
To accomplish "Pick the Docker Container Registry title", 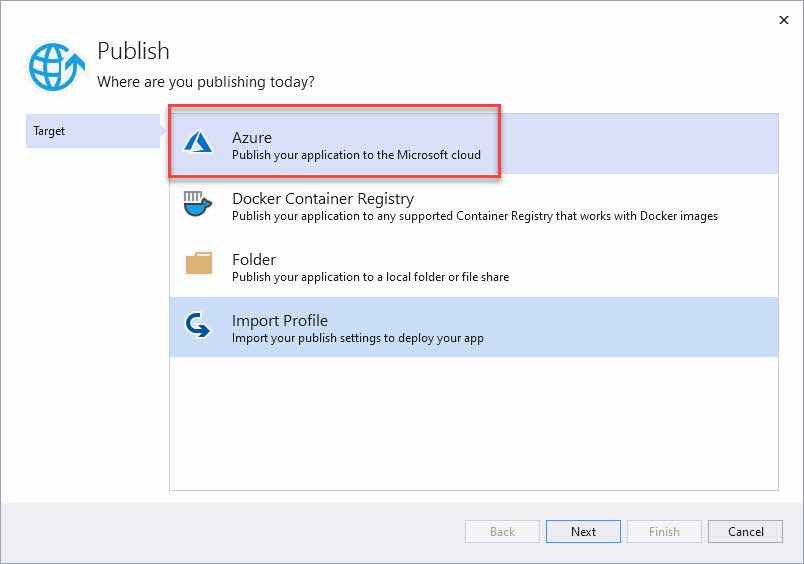I will point(322,199).
